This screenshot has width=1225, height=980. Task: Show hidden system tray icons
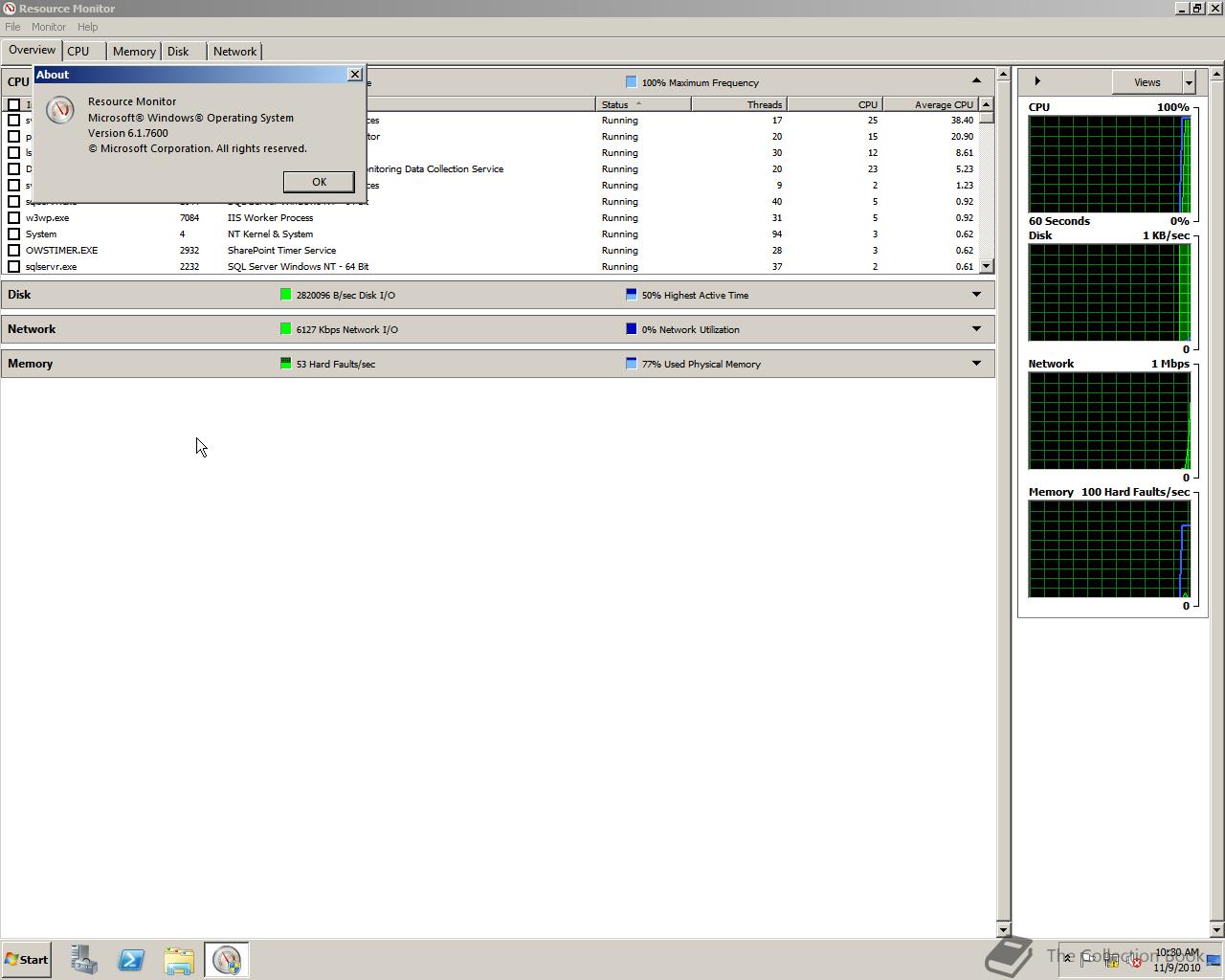(1068, 959)
